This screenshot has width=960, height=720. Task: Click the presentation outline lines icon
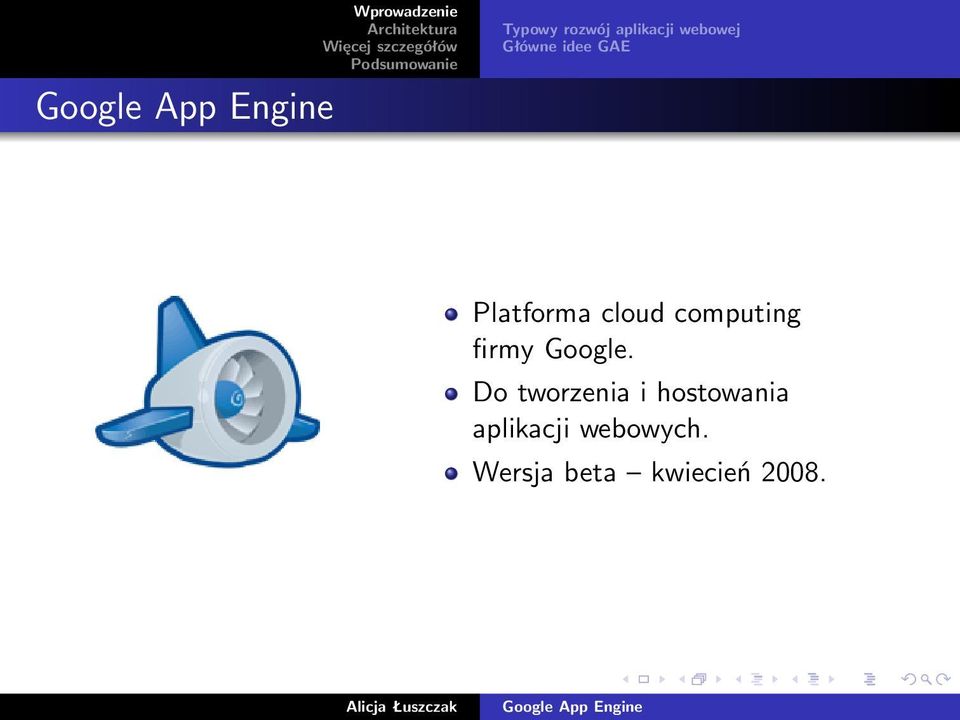coord(869,679)
